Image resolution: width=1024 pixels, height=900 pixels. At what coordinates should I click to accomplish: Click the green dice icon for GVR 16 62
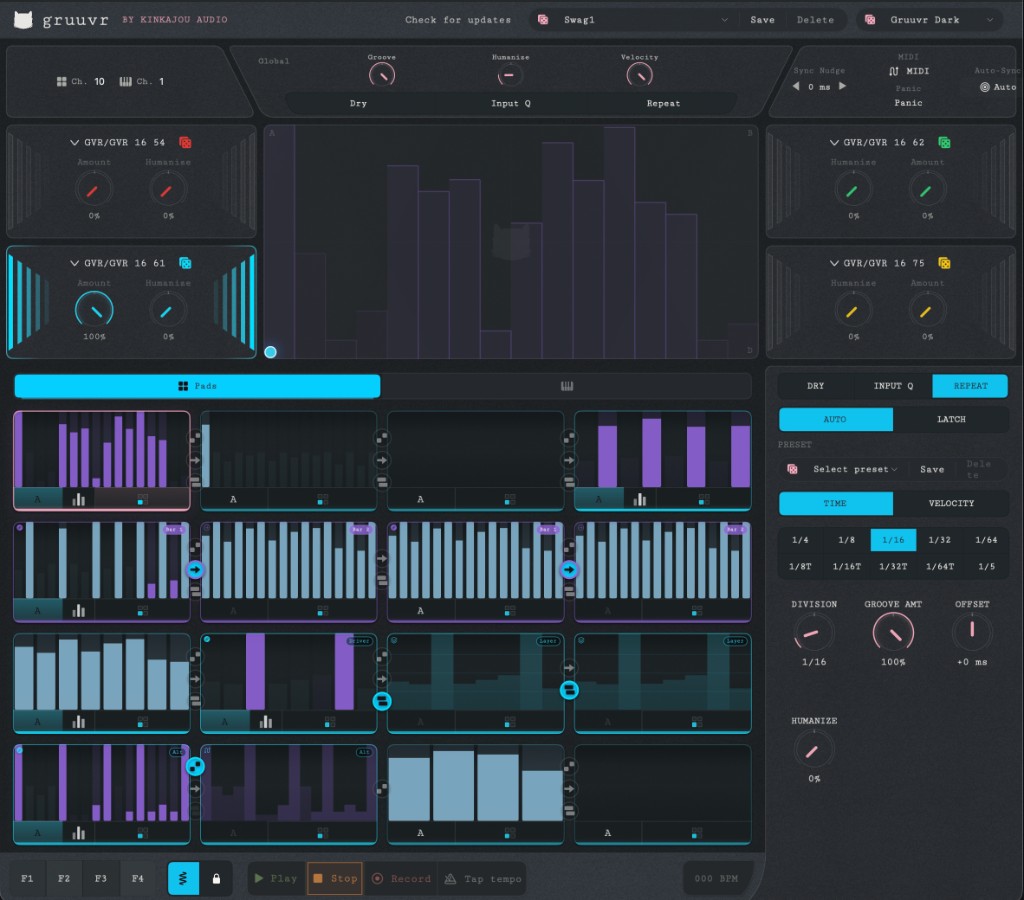944,142
